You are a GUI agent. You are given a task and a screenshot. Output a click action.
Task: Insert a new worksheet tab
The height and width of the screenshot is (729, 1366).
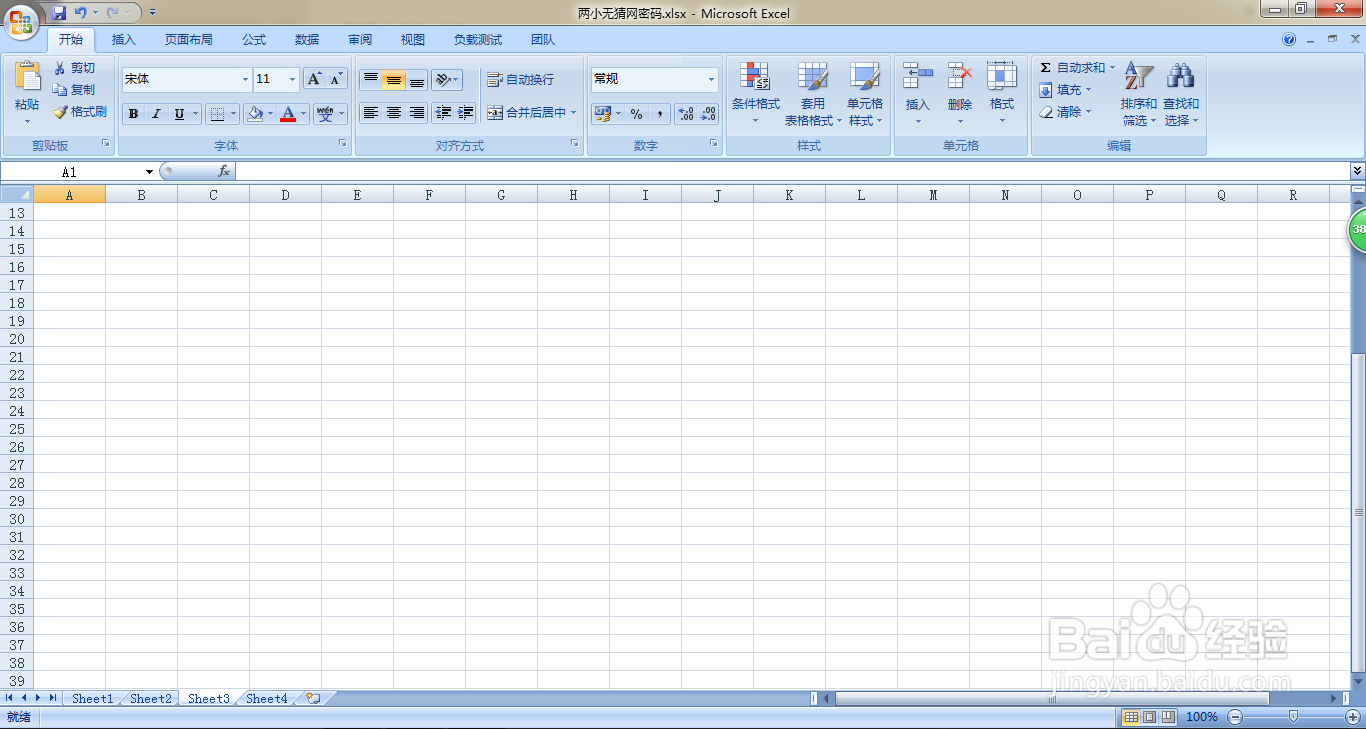coord(313,698)
